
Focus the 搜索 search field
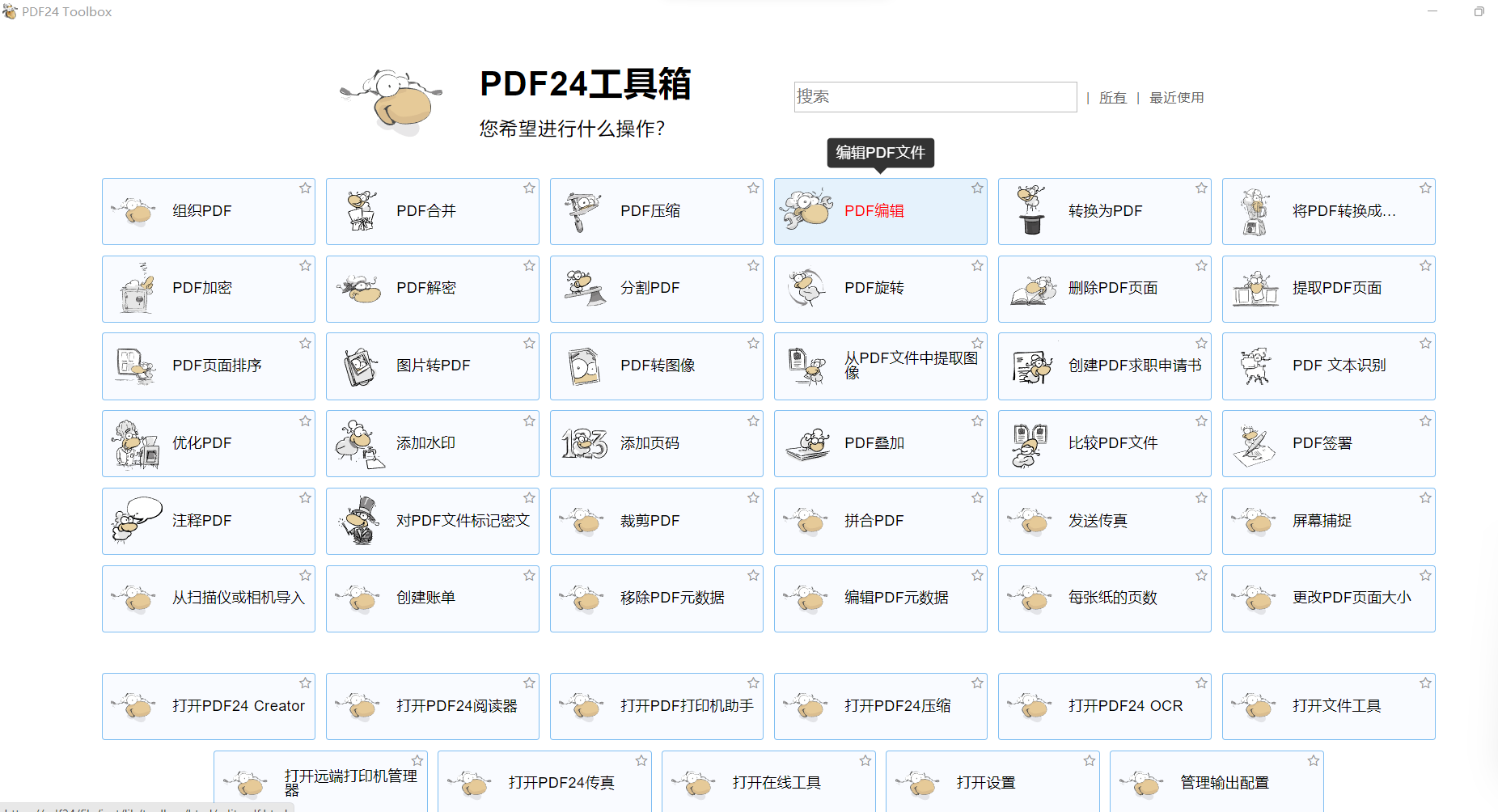pos(935,97)
